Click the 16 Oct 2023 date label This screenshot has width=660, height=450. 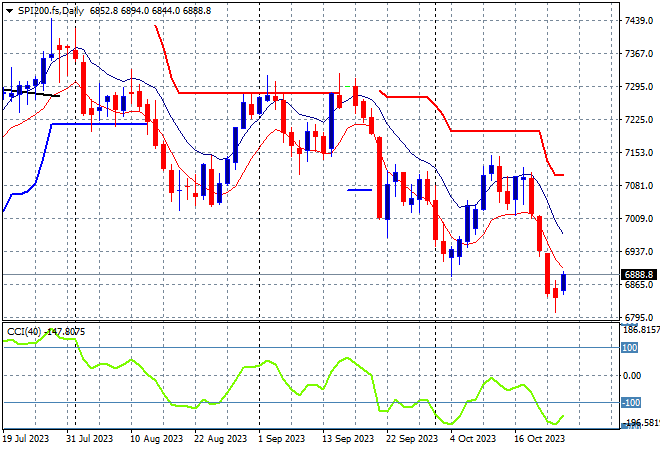(x=539, y=439)
